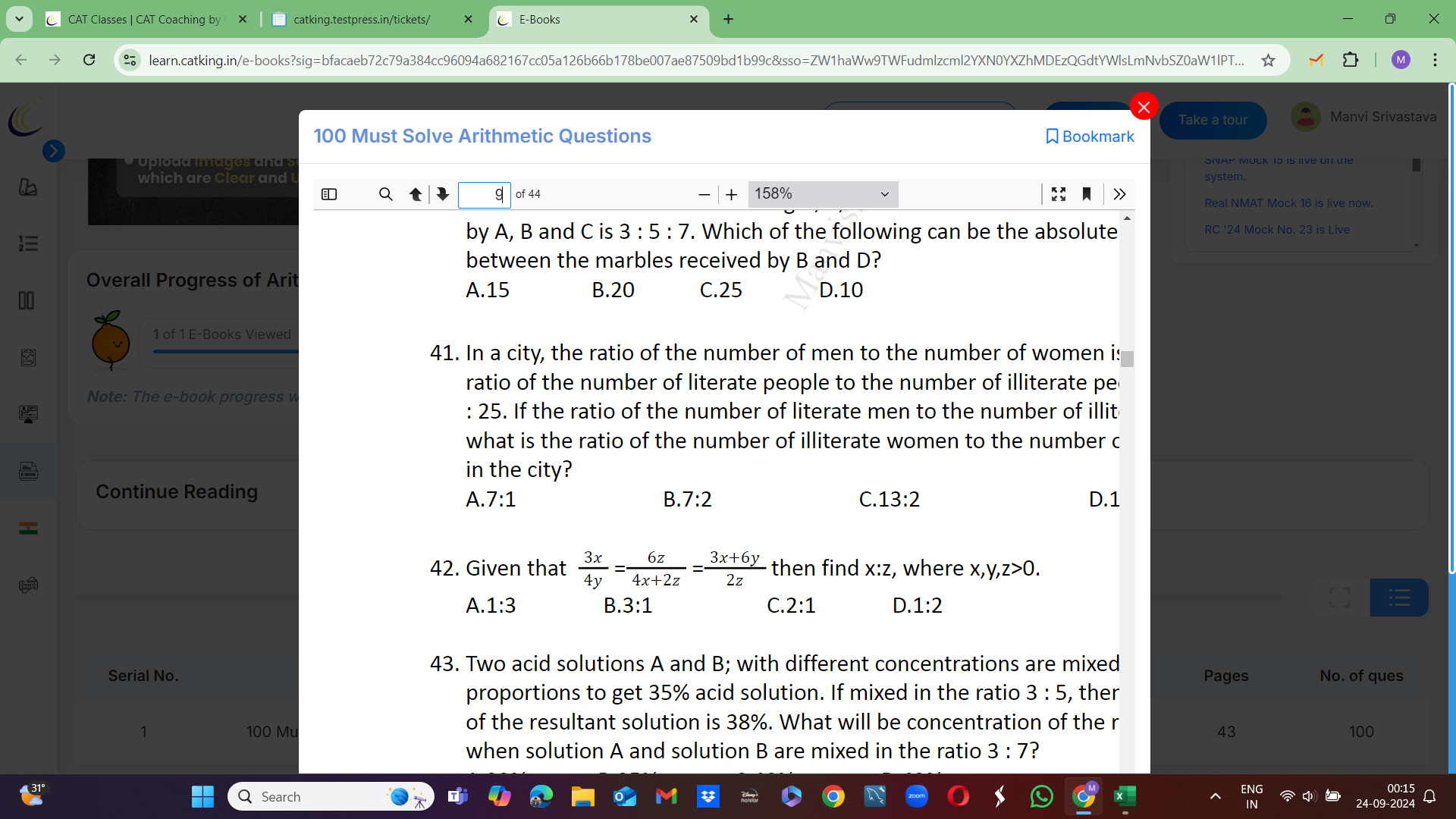This screenshot has width=1456, height=819.
Task: Click the PDF vertical scrollbar thumb
Action: (x=1128, y=359)
